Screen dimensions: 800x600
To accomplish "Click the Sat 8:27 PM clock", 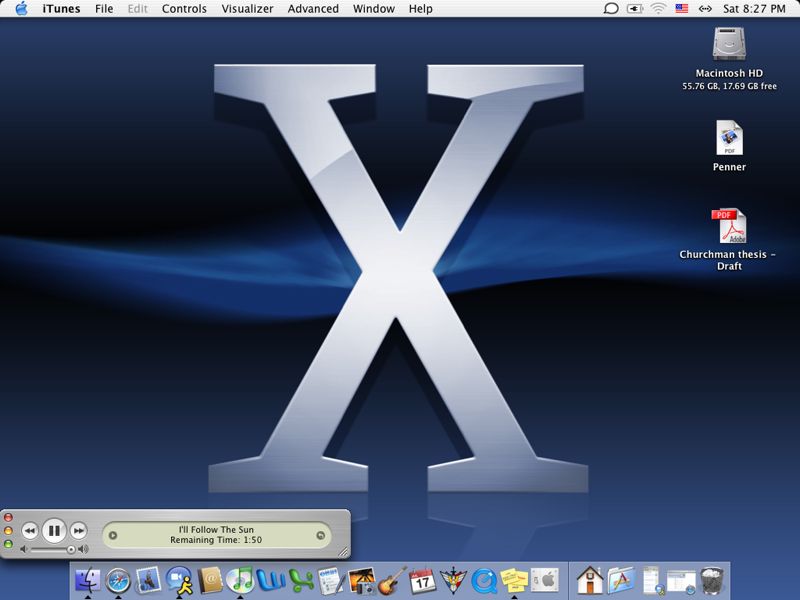I will tap(754, 9).
